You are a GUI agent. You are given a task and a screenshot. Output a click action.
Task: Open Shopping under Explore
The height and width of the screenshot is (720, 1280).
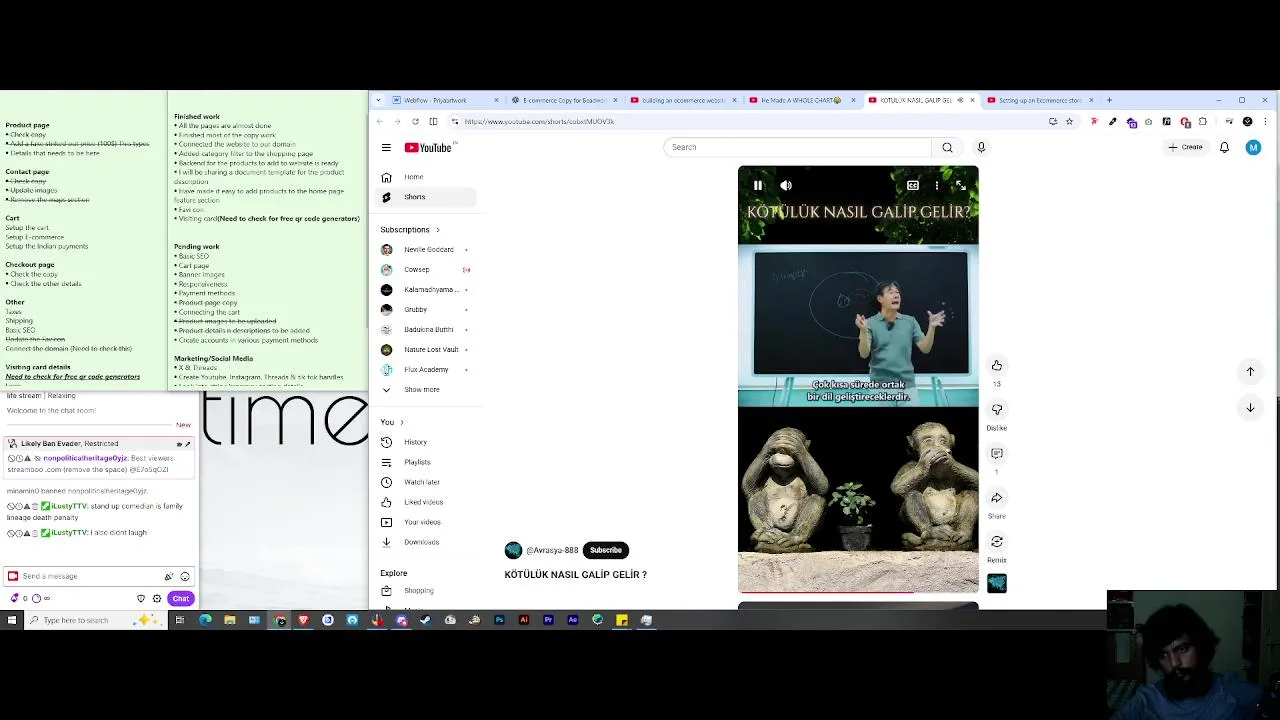427,590
